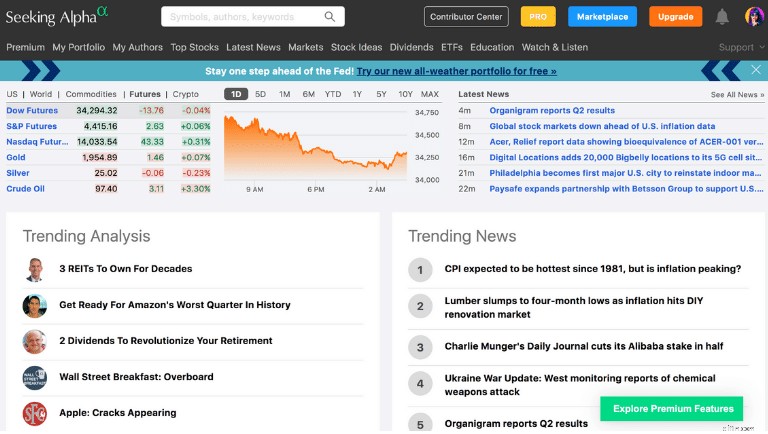Close the Fed promo banner
Viewport: 768px width, 434px height.
pos(756,70)
